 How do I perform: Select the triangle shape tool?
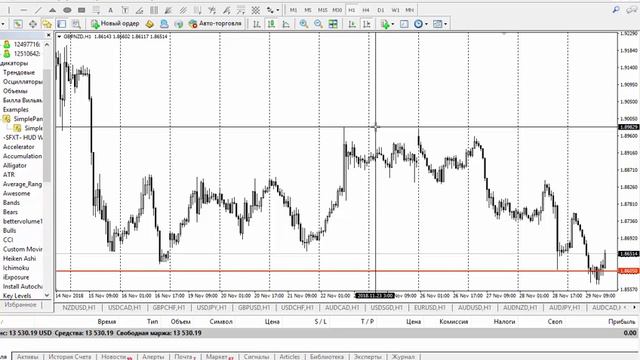tap(53, 10)
